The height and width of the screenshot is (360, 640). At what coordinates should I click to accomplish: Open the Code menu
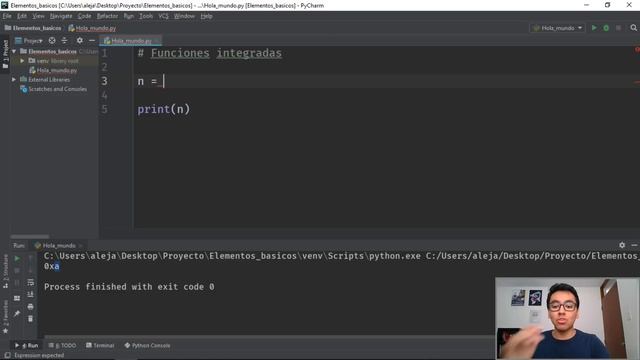[84, 16]
